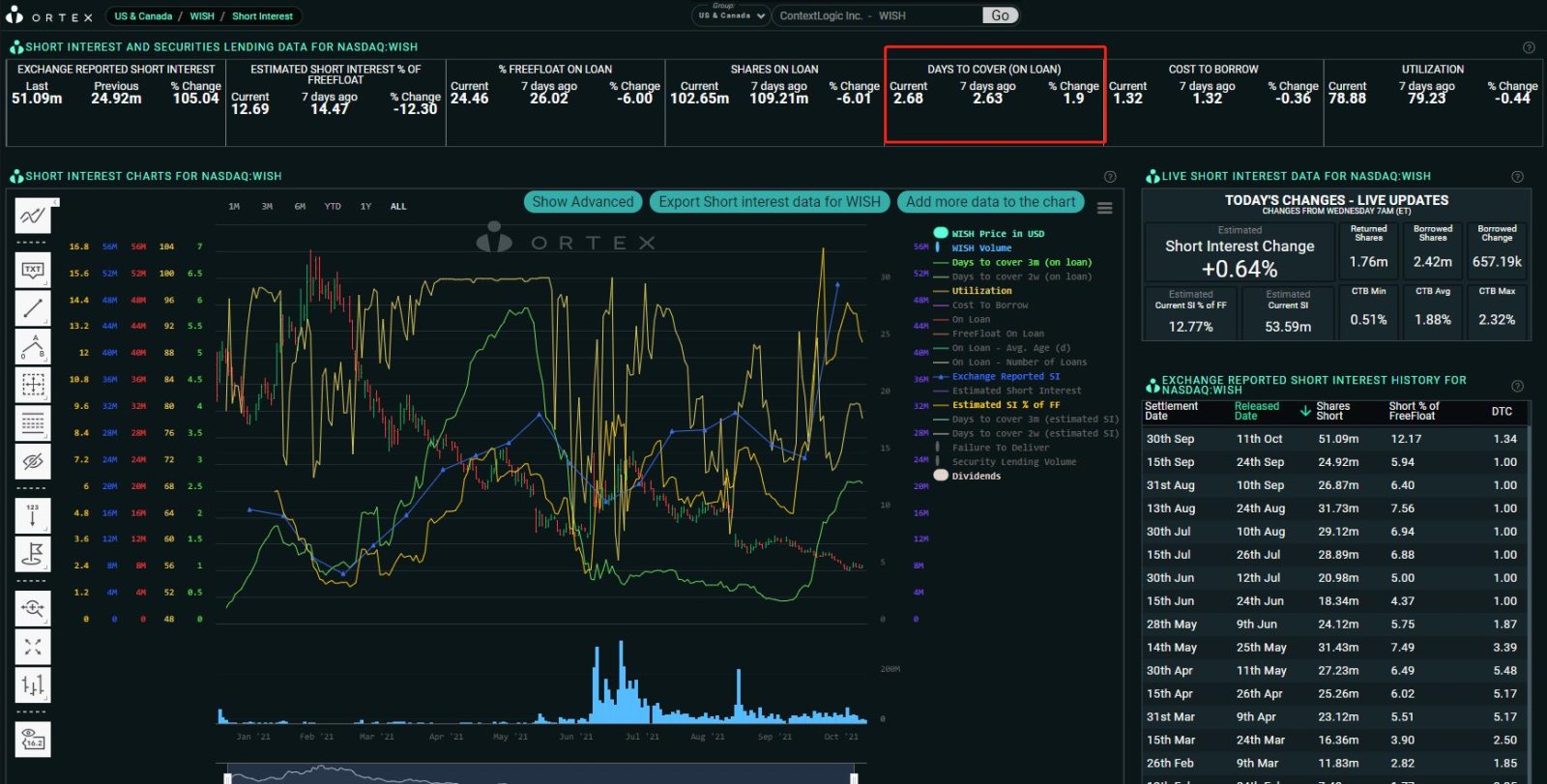This screenshot has width=1547, height=784.
Task: Select the 1Y time range
Action: [365, 207]
